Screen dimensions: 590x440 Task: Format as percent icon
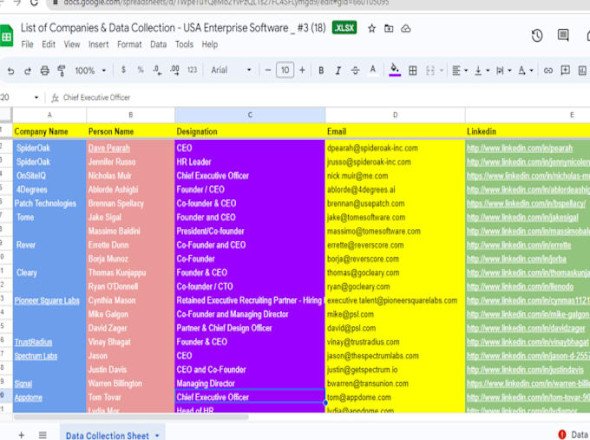pyautogui.click(x=140, y=70)
